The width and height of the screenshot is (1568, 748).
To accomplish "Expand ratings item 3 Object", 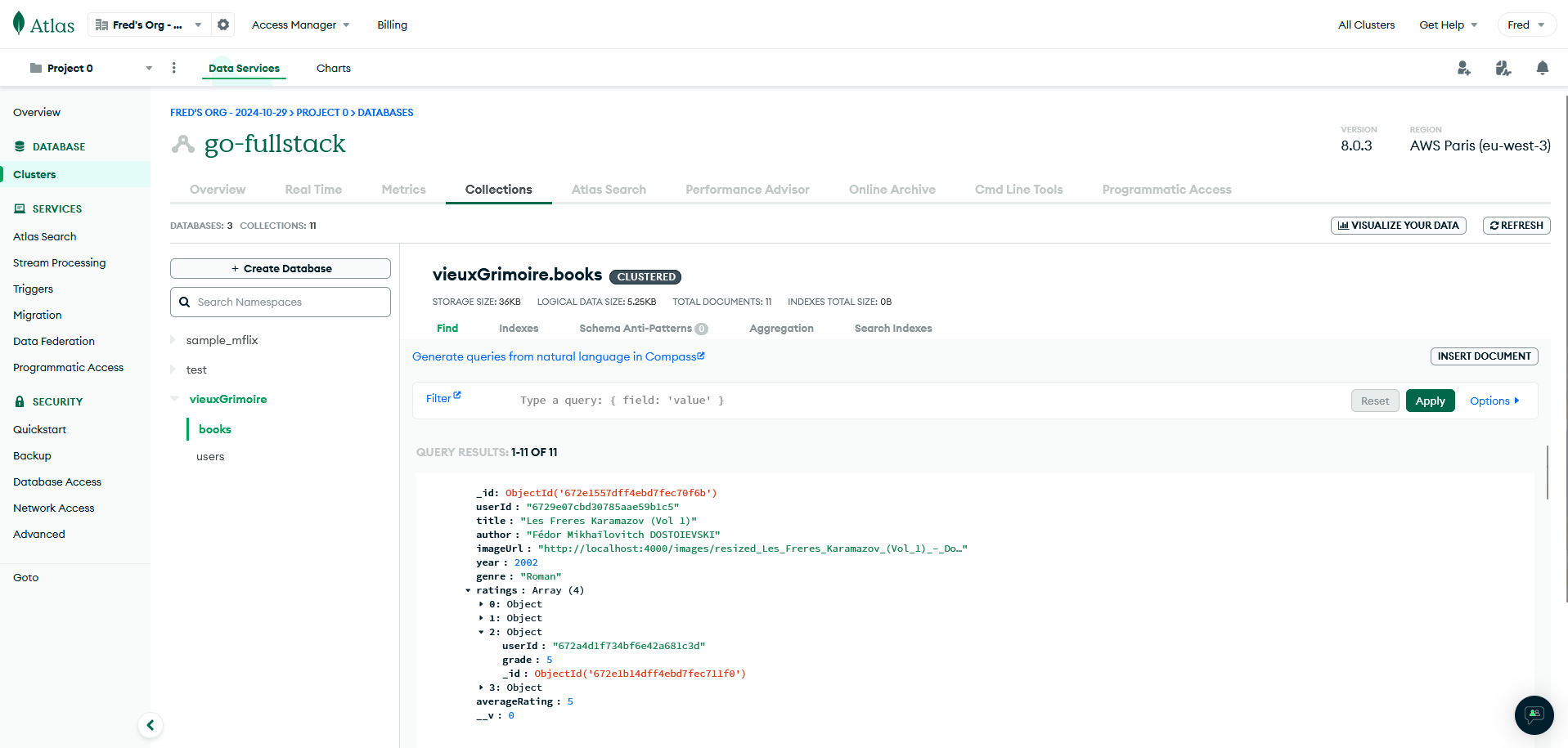I will (481, 688).
